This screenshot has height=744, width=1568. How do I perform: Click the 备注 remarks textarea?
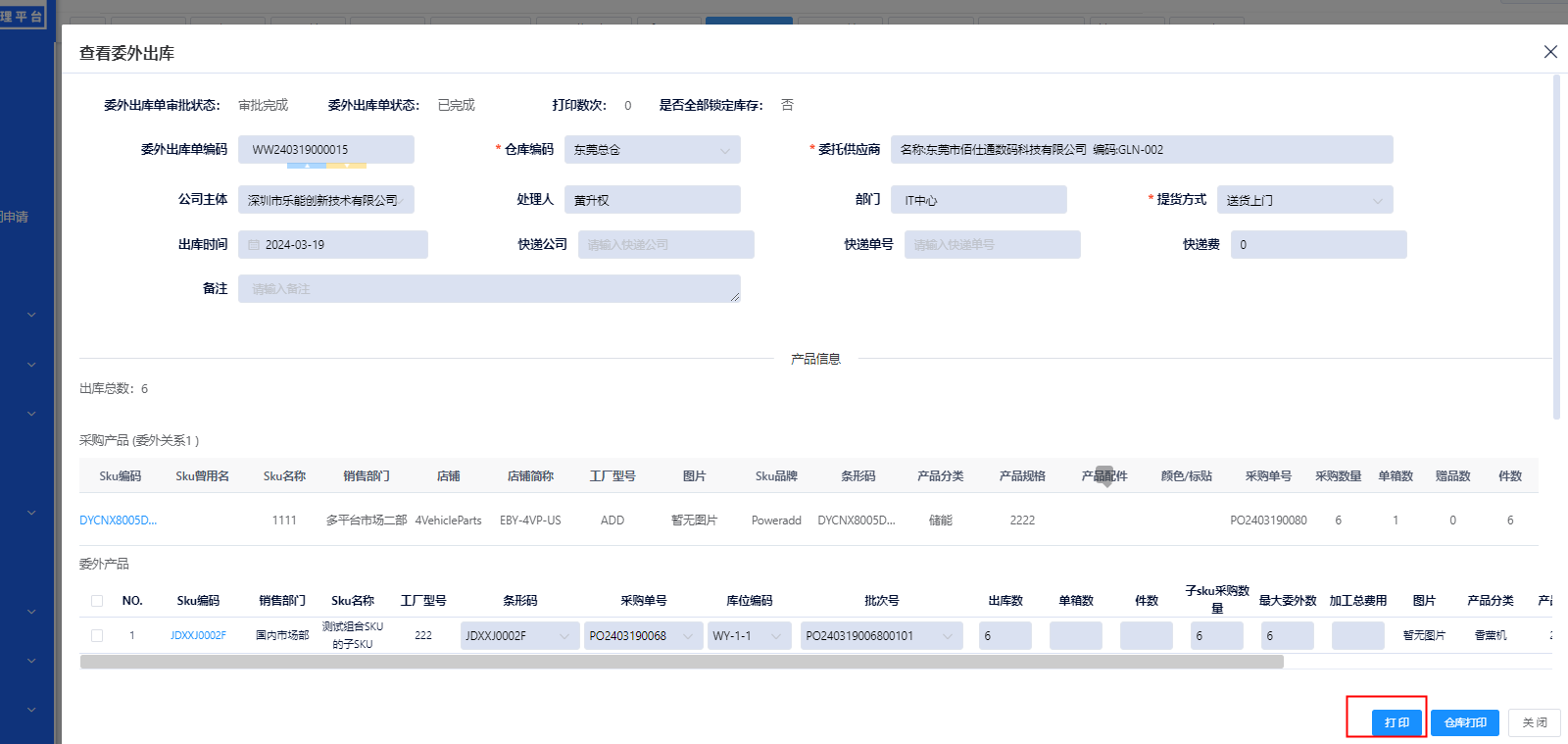tap(489, 289)
